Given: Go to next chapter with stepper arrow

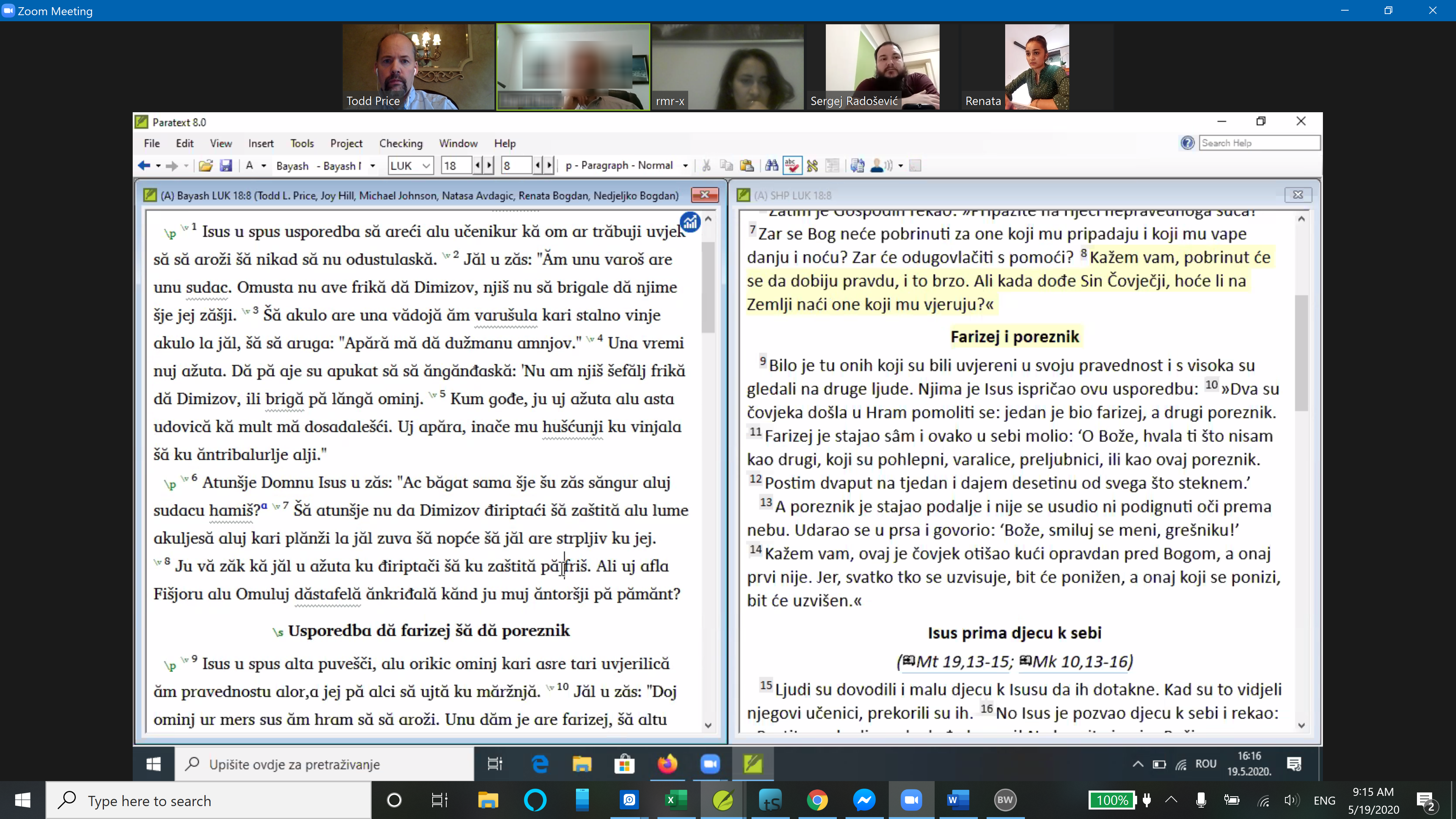Looking at the screenshot, I should tap(490, 166).
